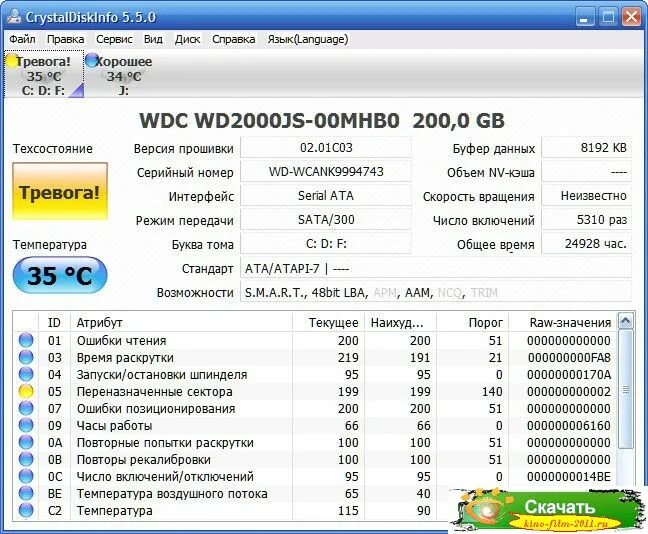Open the Язык(Language) menu
This screenshot has height=534, width=648.
click(x=308, y=39)
